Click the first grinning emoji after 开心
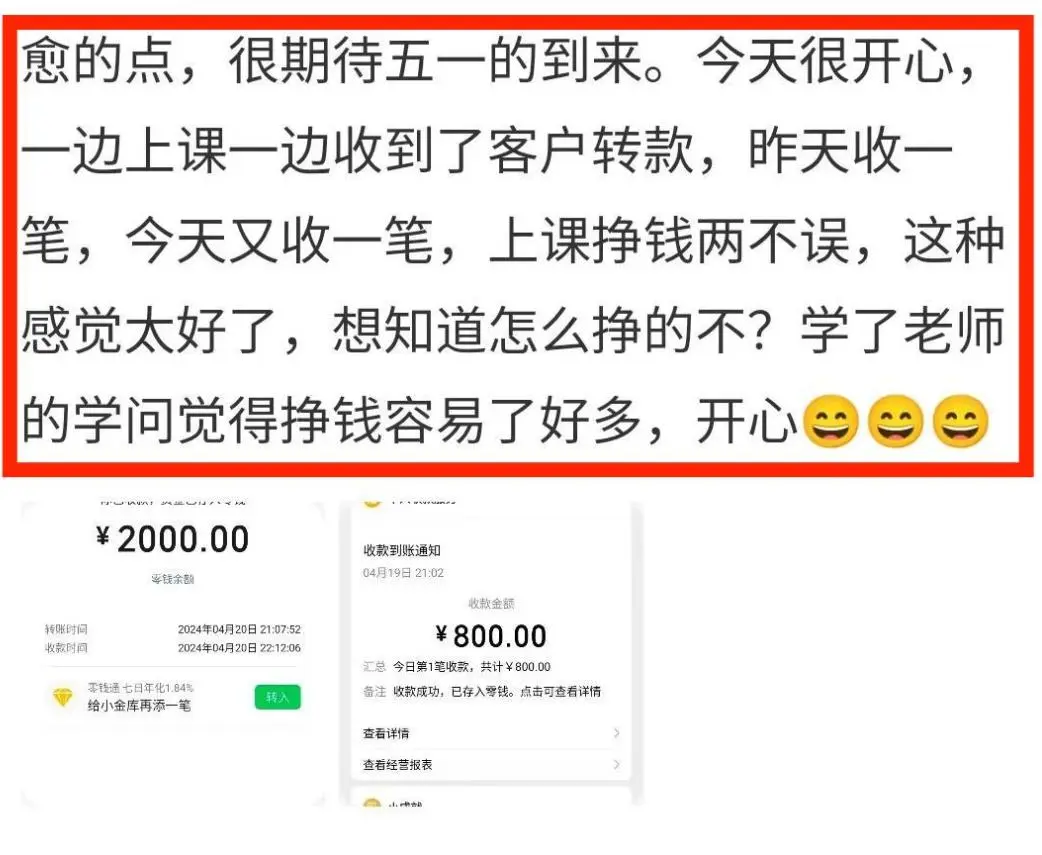The width and height of the screenshot is (1042, 855). (x=831, y=422)
